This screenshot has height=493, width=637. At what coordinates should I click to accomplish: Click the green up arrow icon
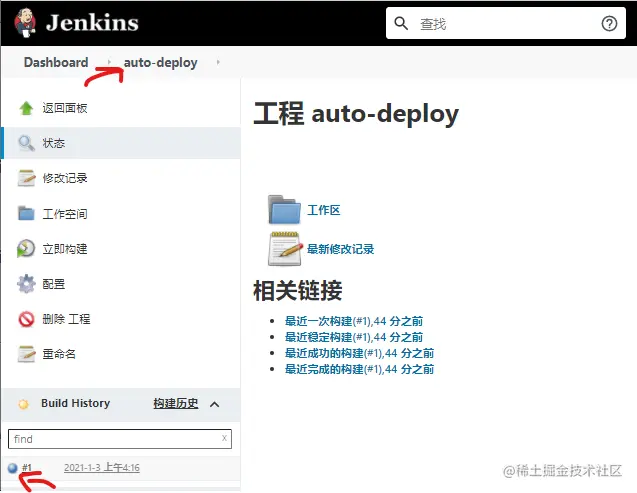click(x=26, y=108)
